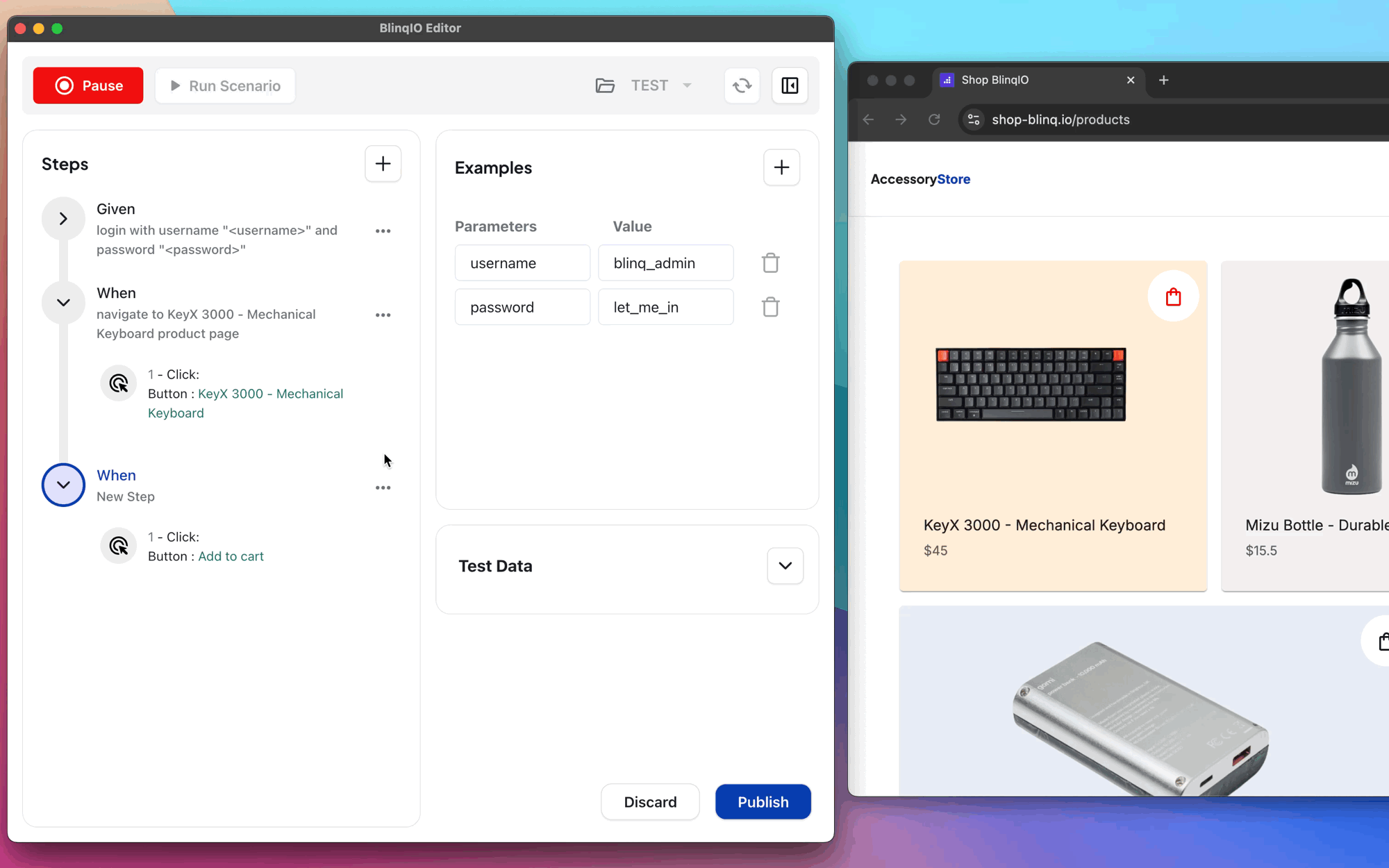Click the Run Scenario play icon
Image resolution: width=1389 pixels, height=868 pixels.
[x=175, y=86]
